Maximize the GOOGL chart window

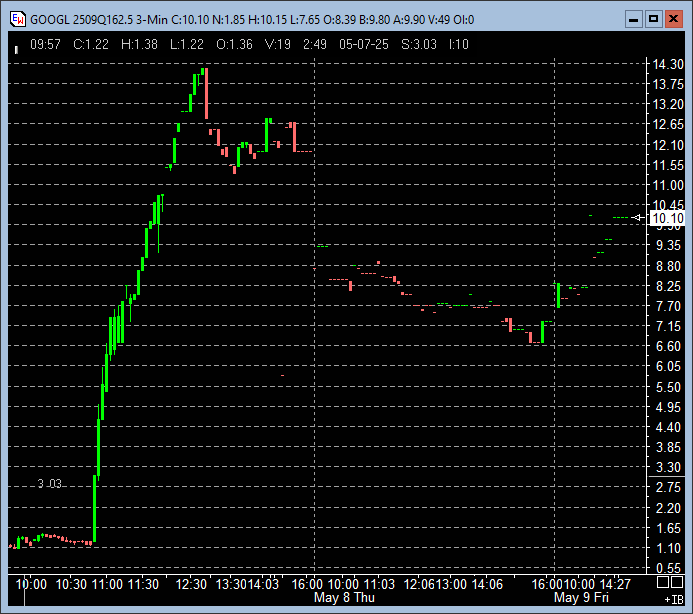(x=653, y=19)
